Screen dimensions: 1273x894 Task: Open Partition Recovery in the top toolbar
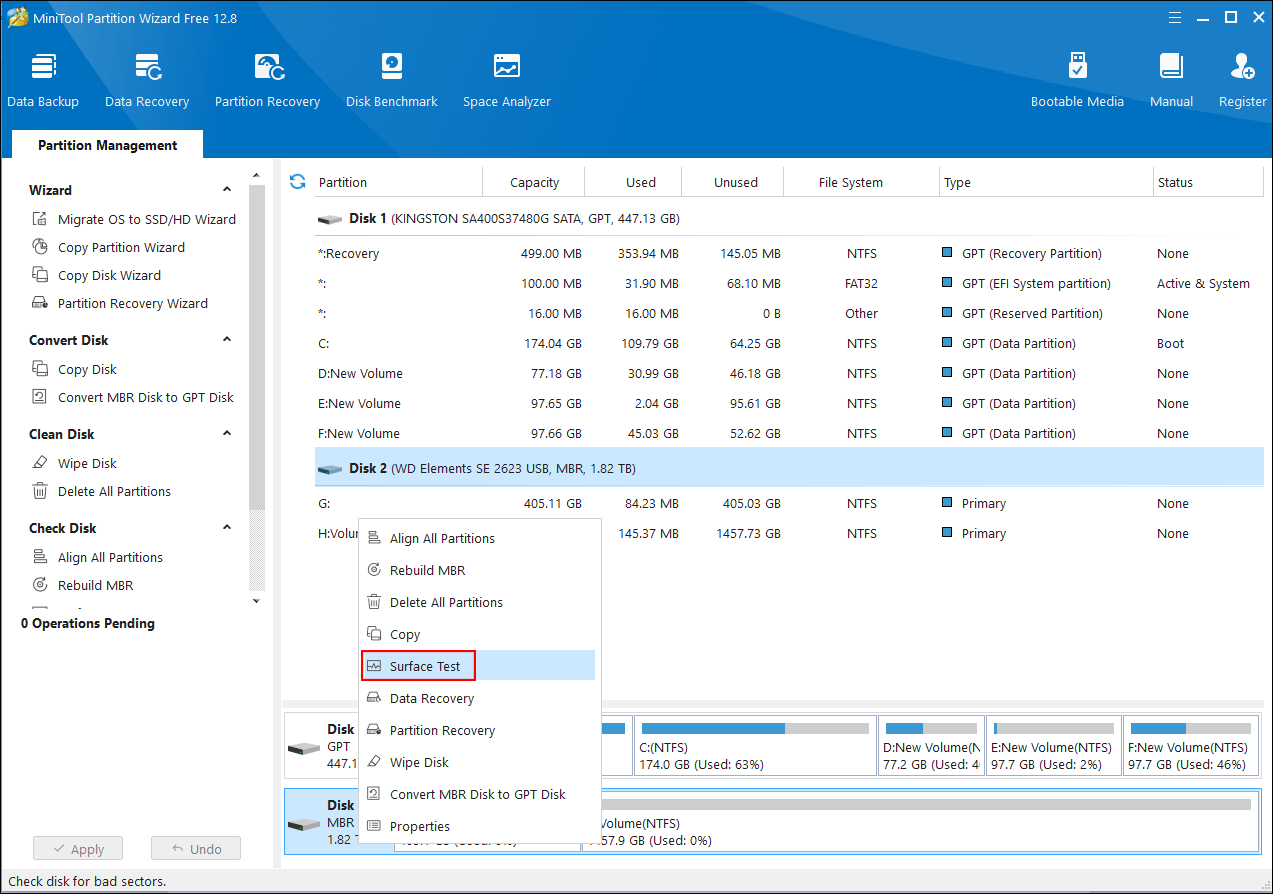pyautogui.click(x=267, y=81)
